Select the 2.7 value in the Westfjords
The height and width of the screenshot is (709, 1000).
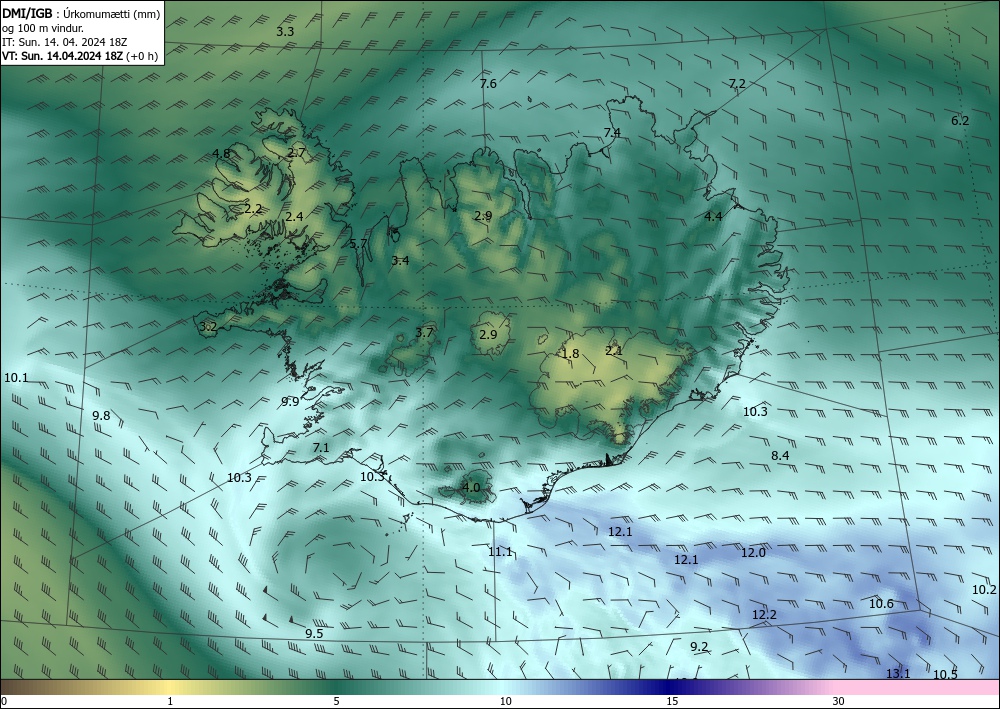[296, 152]
